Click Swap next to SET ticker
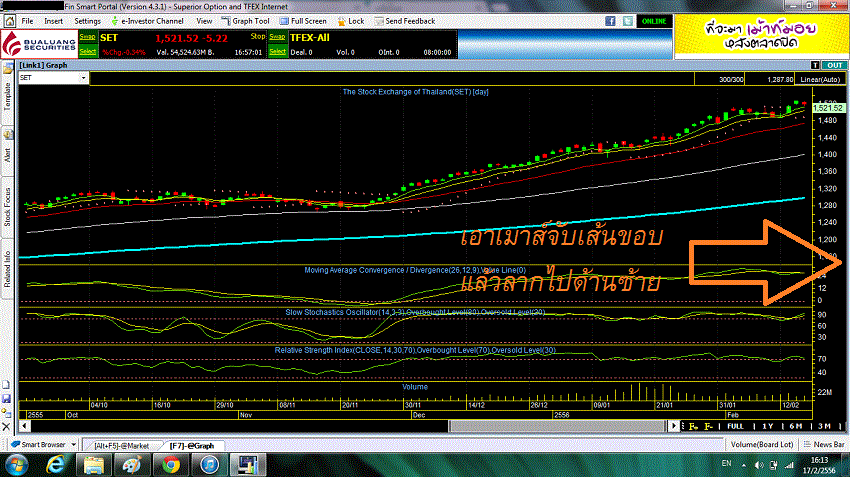This screenshot has height=477, width=850. [x=87, y=37]
